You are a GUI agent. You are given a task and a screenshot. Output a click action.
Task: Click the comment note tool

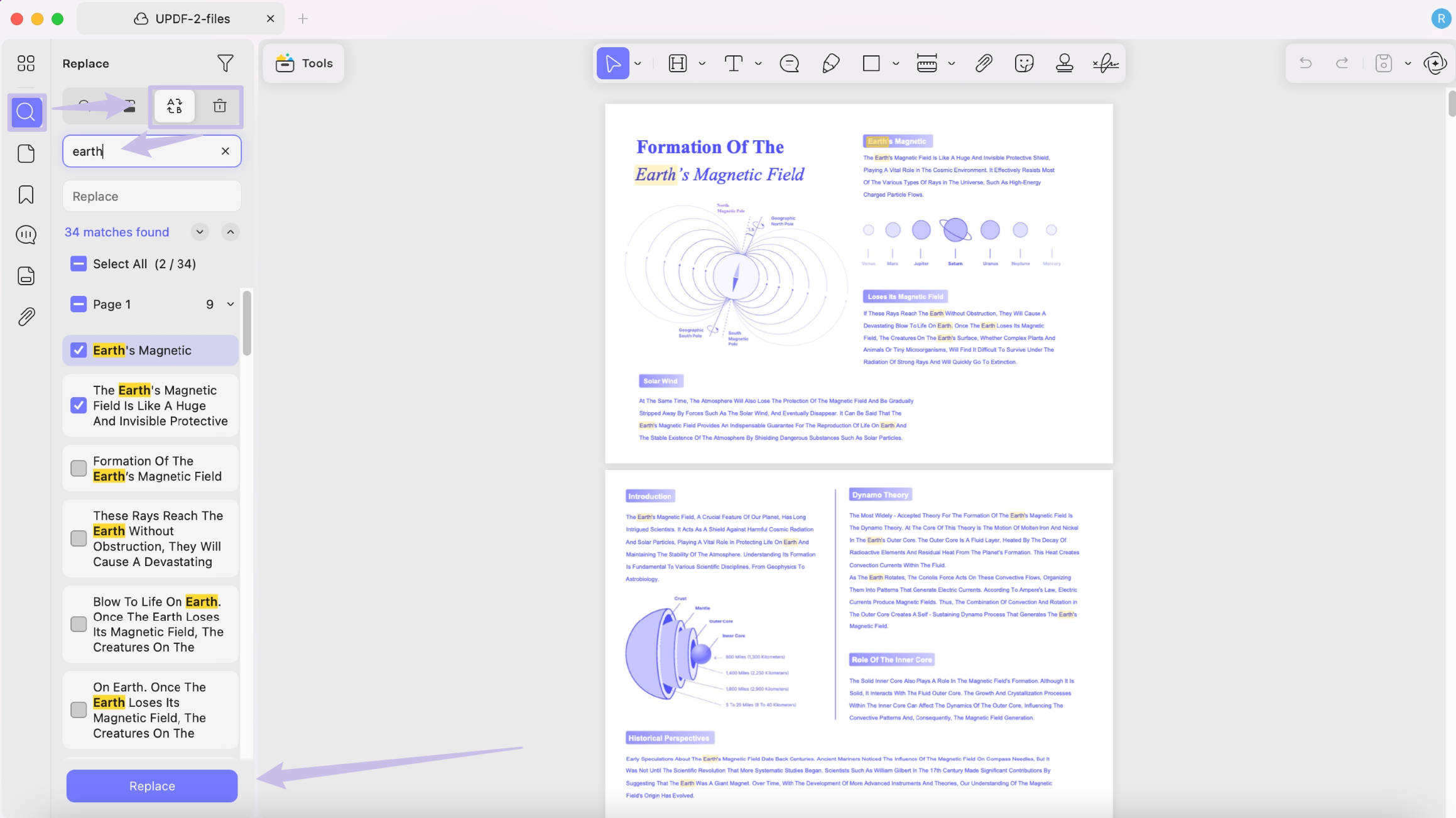click(x=789, y=63)
